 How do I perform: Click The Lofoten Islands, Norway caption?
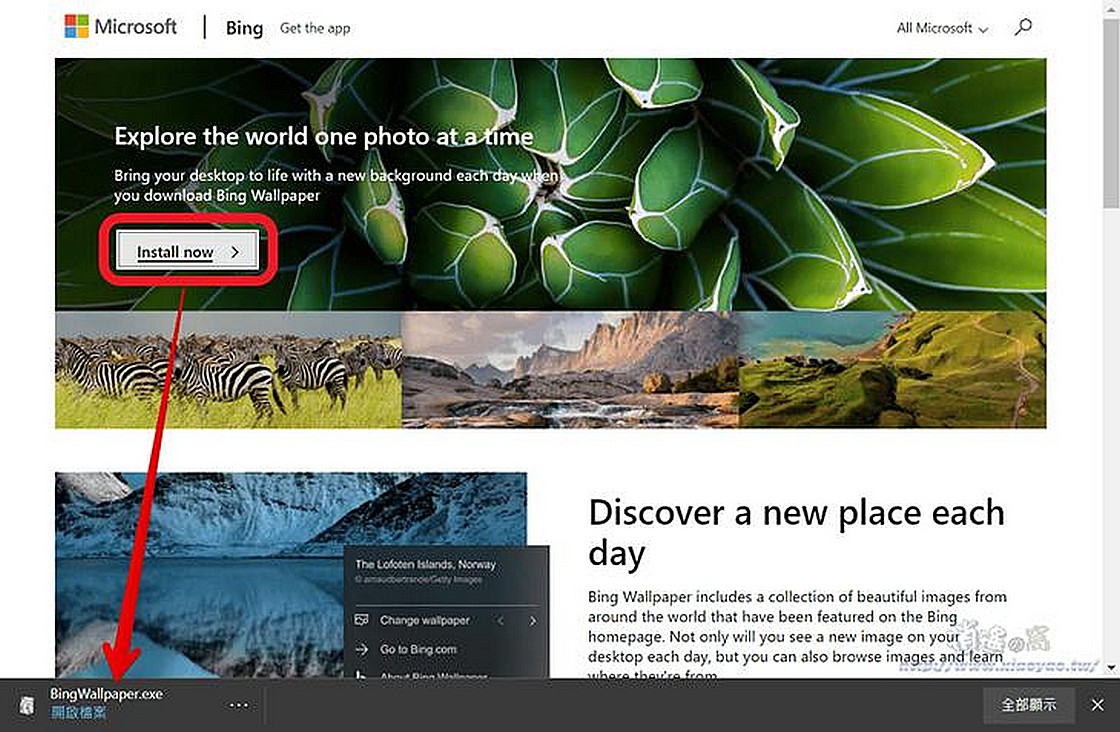pyautogui.click(x=425, y=564)
